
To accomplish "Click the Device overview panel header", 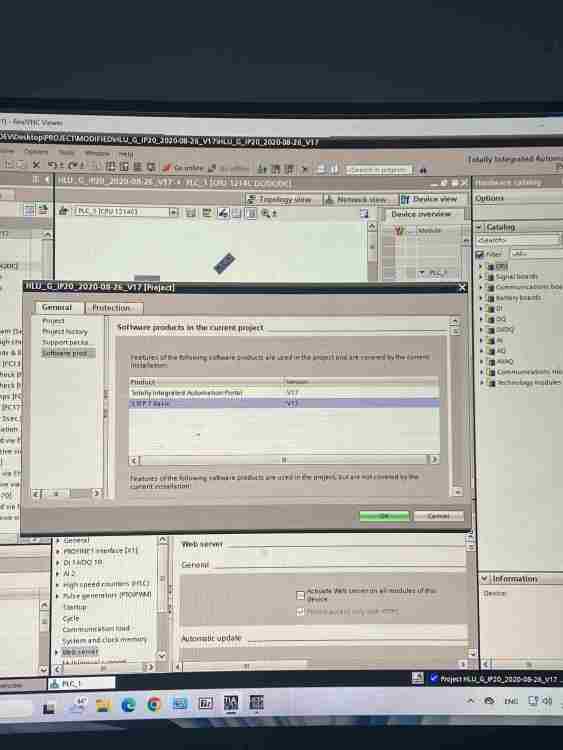I will (421, 214).
